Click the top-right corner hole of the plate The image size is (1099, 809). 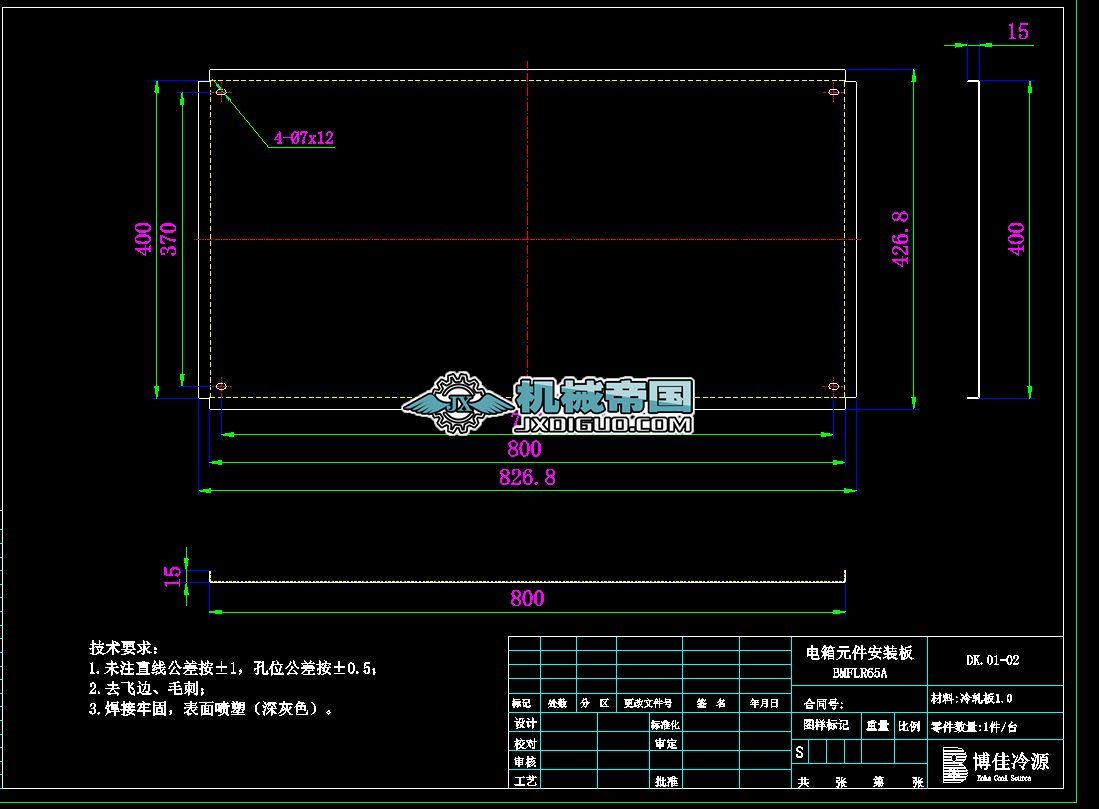[833, 90]
